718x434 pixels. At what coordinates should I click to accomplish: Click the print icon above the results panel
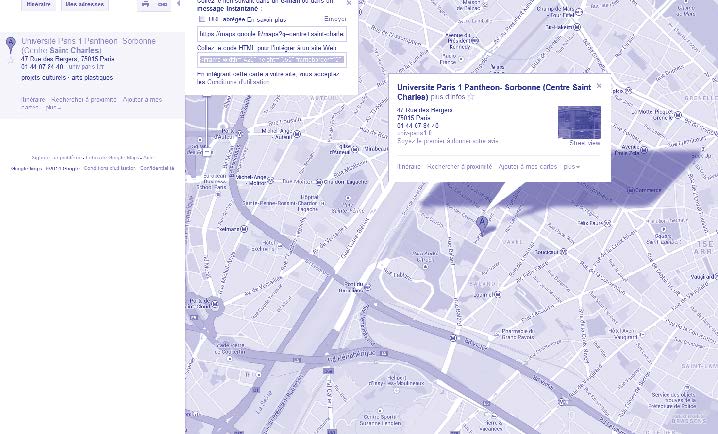click(x=145, y=4)
